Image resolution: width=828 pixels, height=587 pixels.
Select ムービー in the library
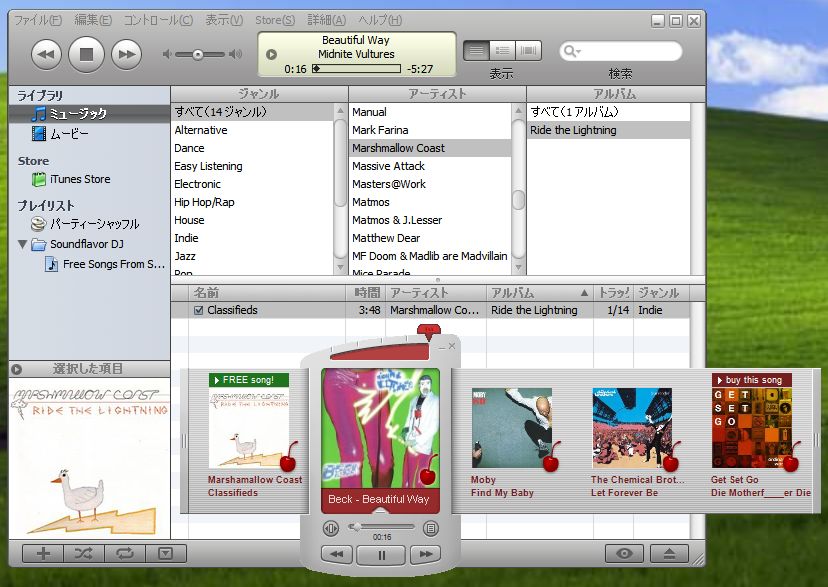[89, 134]
